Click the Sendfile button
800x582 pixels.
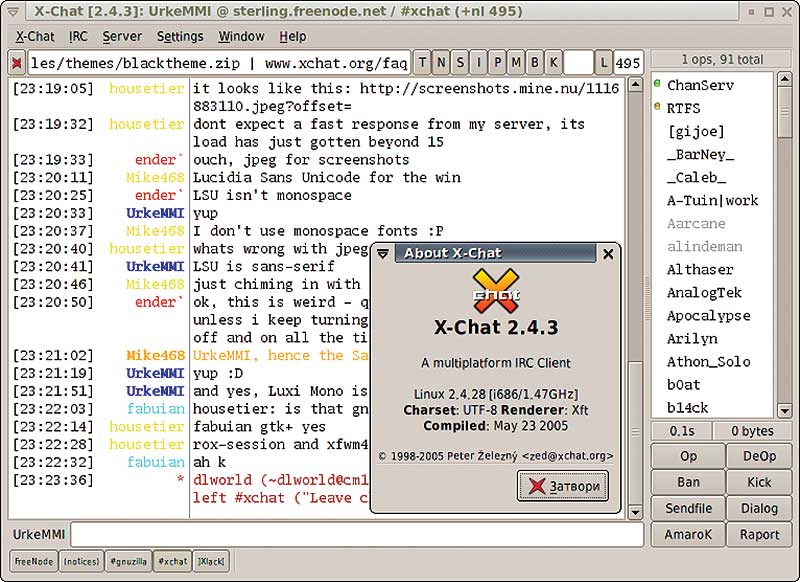(688, 508)
